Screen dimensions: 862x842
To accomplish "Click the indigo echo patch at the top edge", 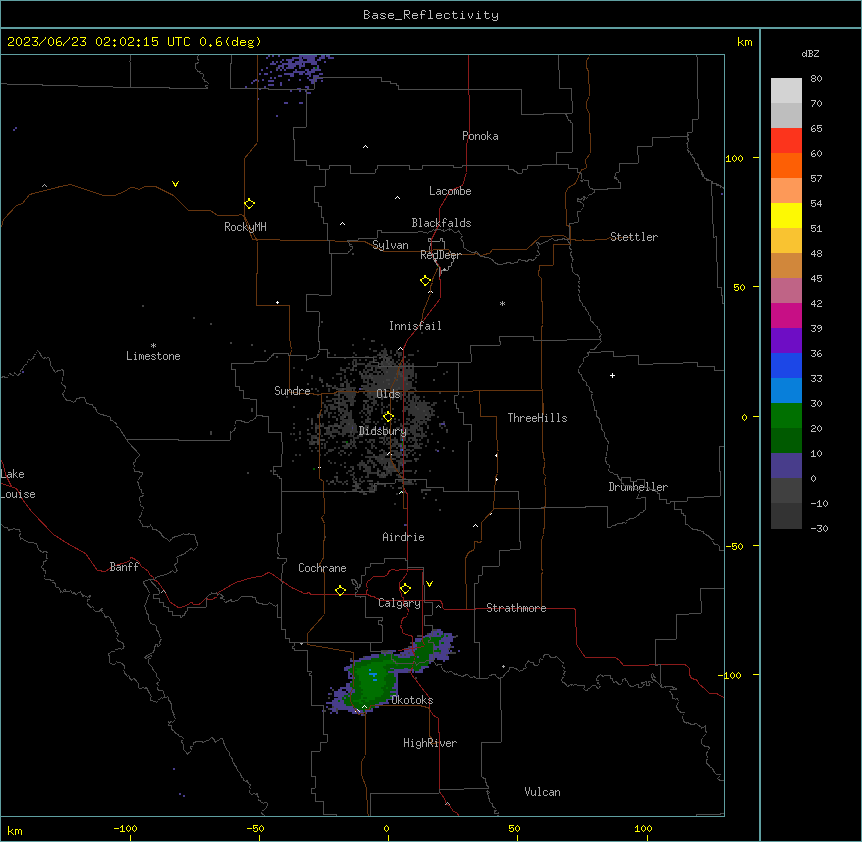I will tap(294, 71).
